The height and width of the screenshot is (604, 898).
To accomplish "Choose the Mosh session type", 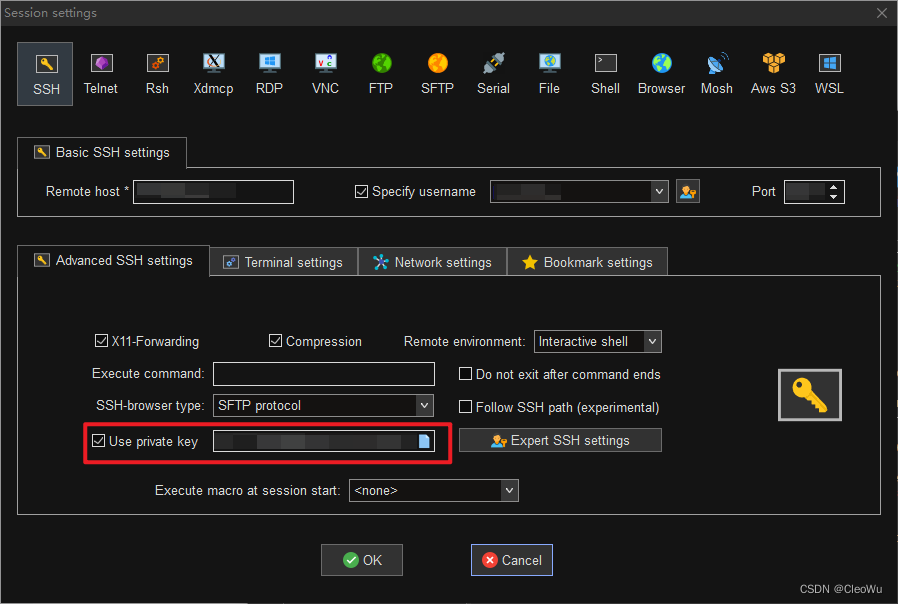I will pyautogui.click(x=716, y=74).
